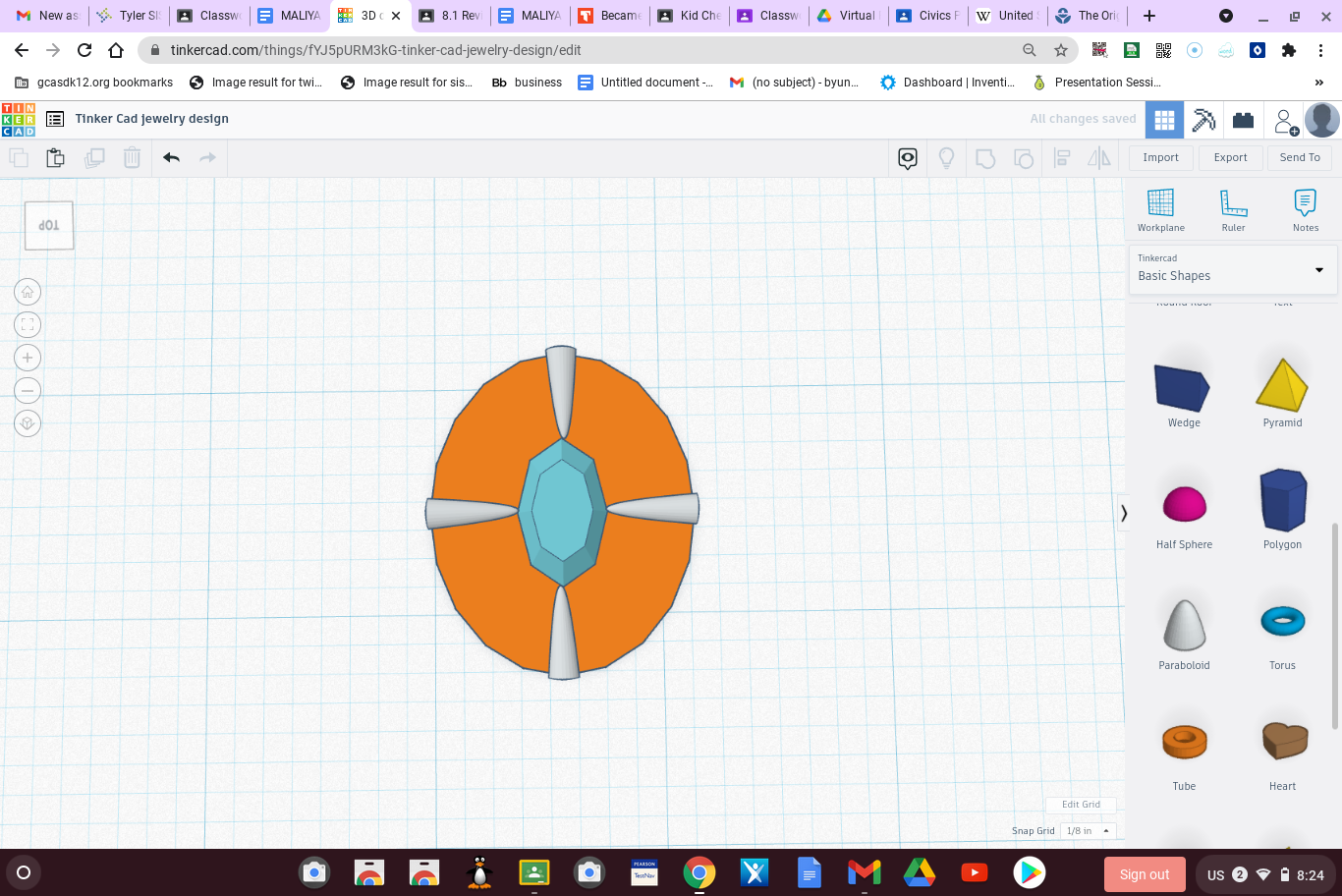Click the Edit Grid control
The height and width of the screenshot is (896, 1342).
click(1080, 804)
